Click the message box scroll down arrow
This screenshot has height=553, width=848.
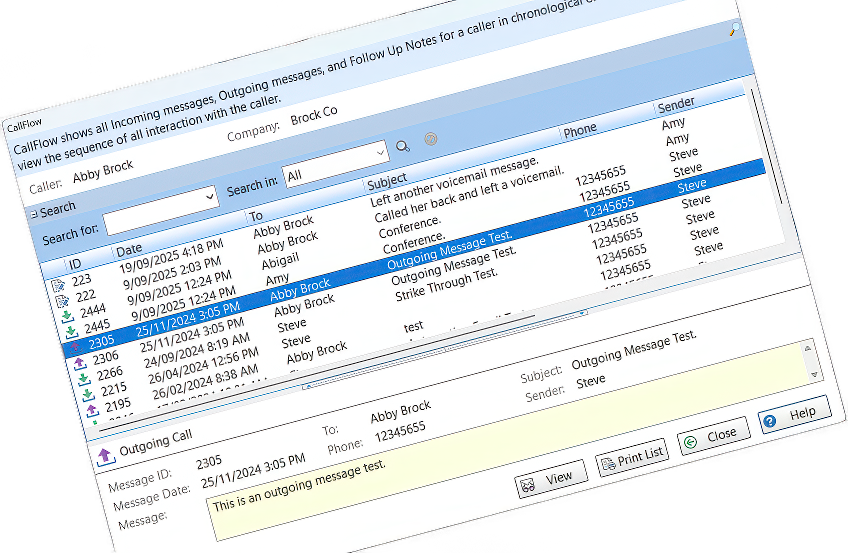[x=814, y=374]
